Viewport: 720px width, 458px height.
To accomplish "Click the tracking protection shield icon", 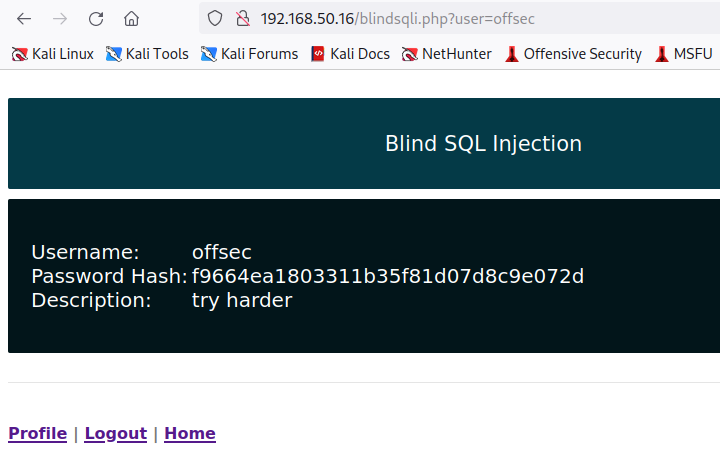I will click(x=214, y=18).
